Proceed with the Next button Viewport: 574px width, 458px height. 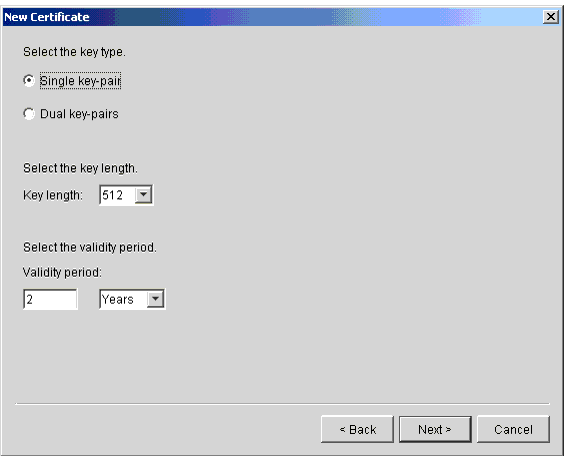pos(435,429)
